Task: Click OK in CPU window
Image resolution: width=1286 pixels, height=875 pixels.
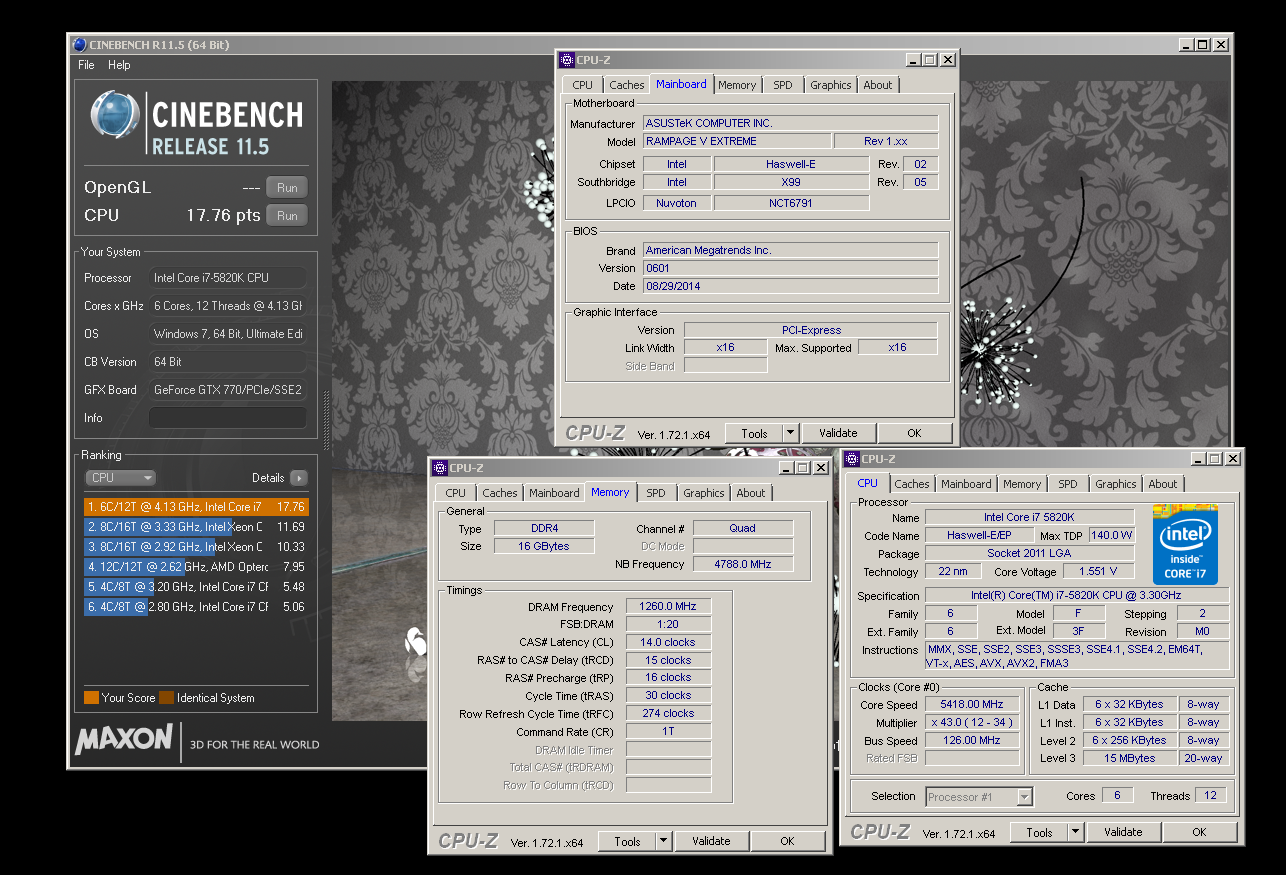Action: pos(1199,832)
